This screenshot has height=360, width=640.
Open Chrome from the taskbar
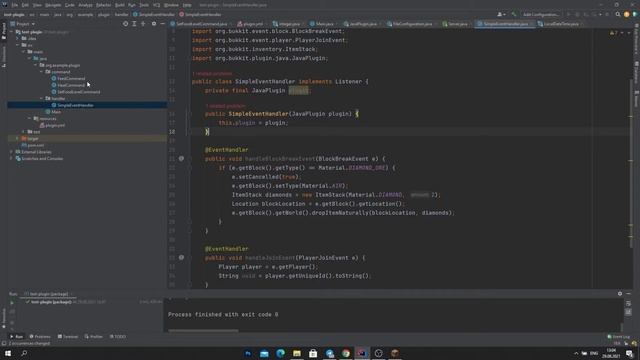pyautogui.click(x=346, y=353)
